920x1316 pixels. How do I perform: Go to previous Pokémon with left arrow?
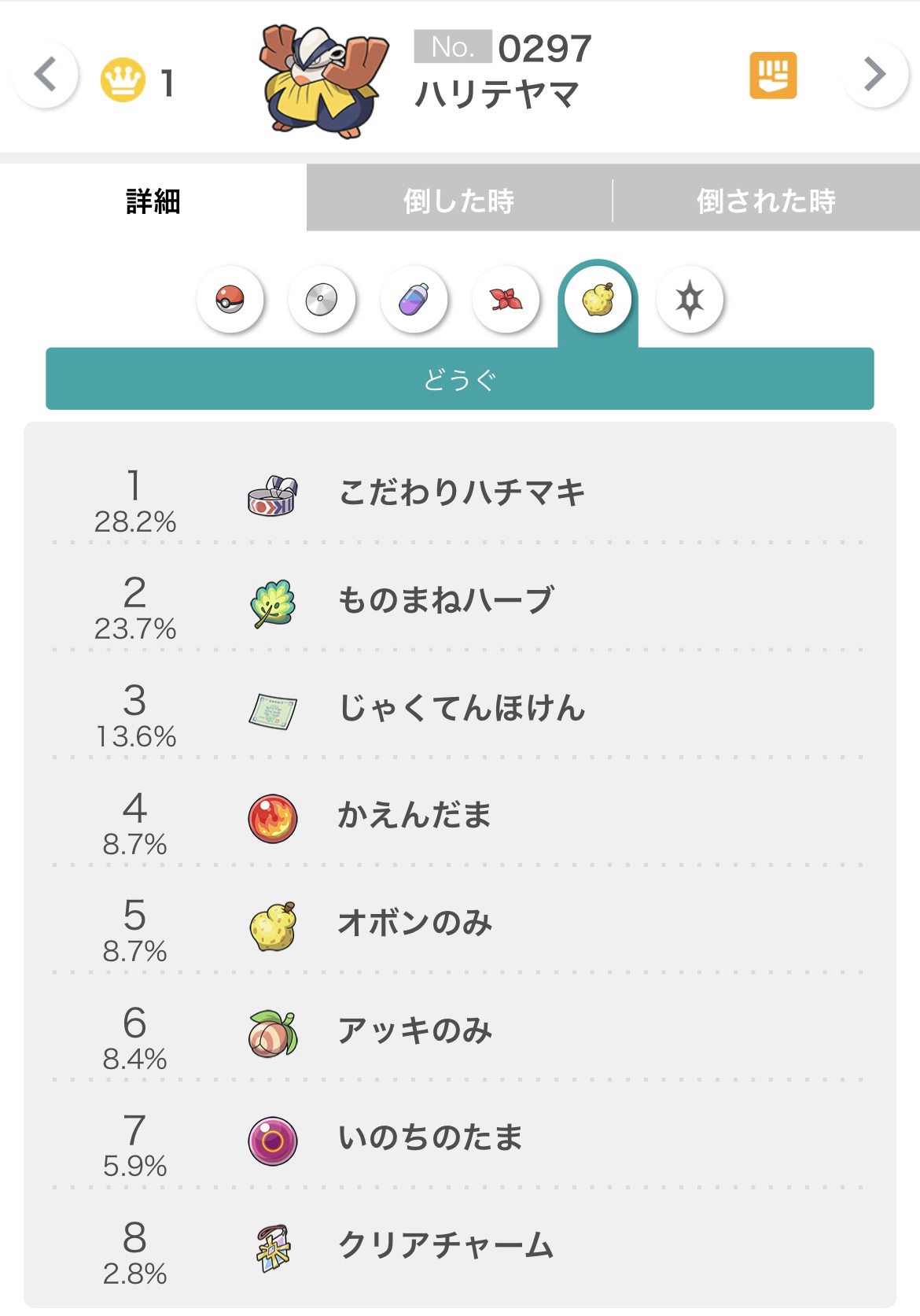click(x=46, y=75)
